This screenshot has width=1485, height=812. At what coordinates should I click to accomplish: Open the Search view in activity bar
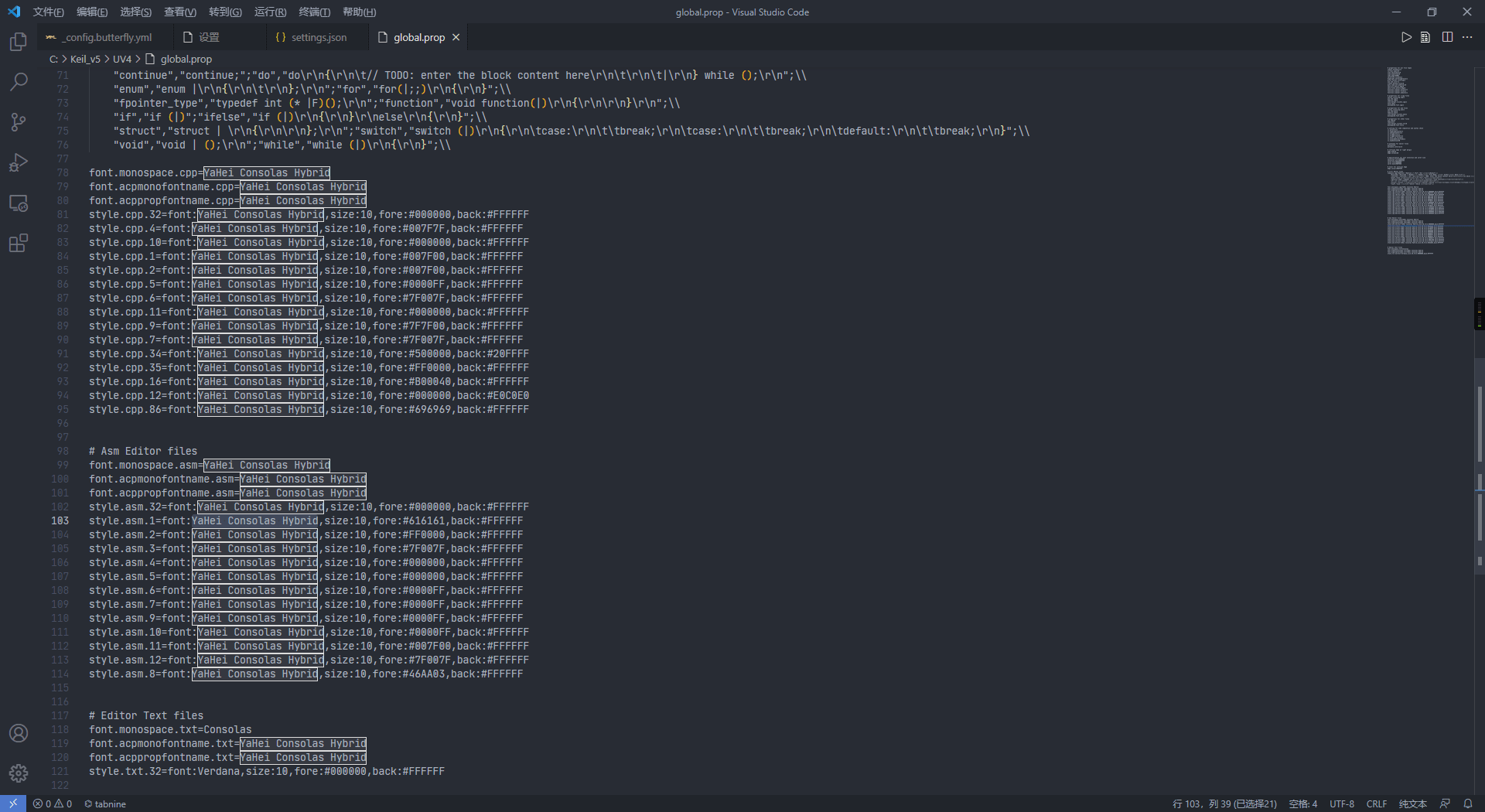pos(19,82)
